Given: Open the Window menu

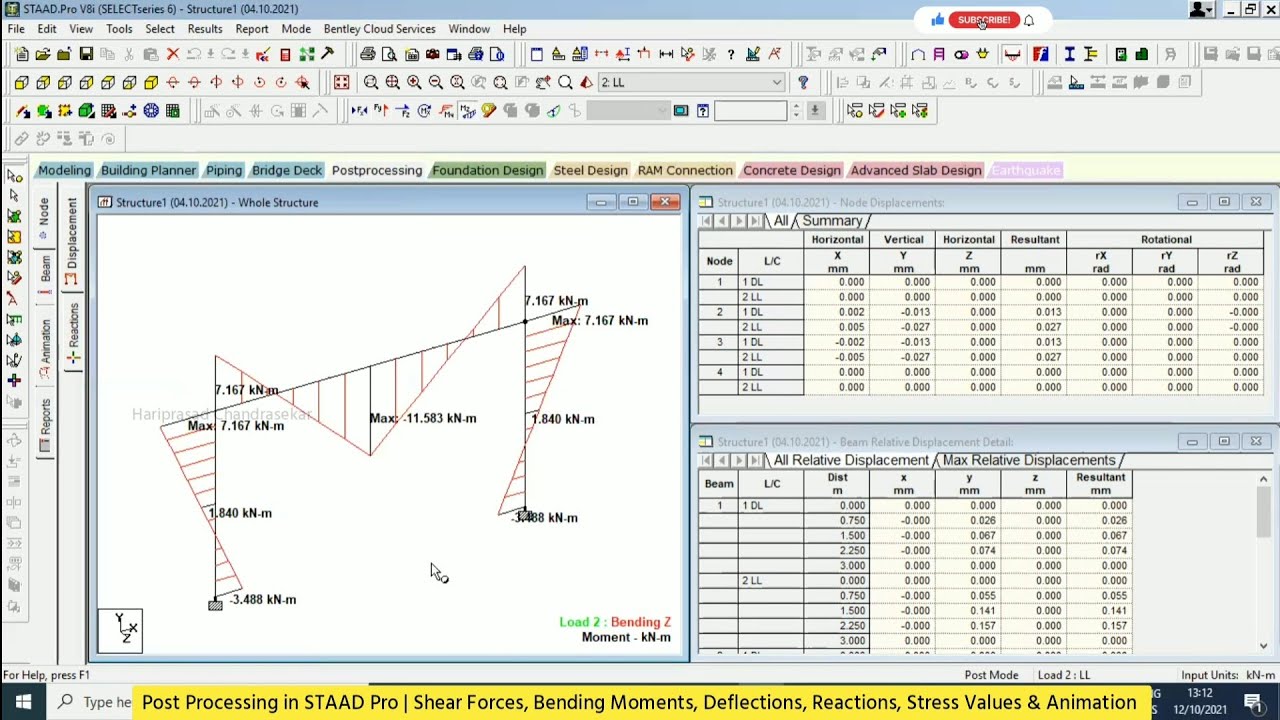Looking at the screenshot, I should click(469, 29).
